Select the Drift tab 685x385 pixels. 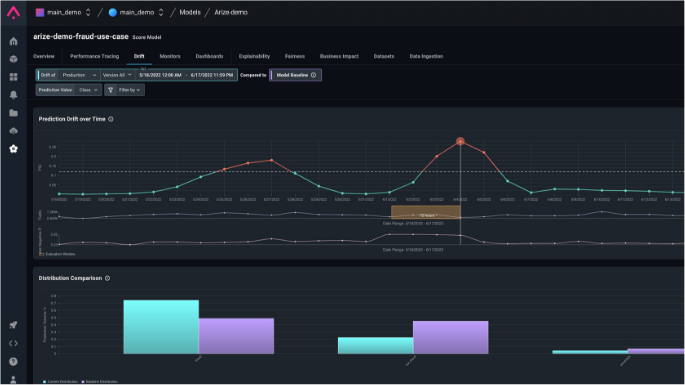coord(139,56)
